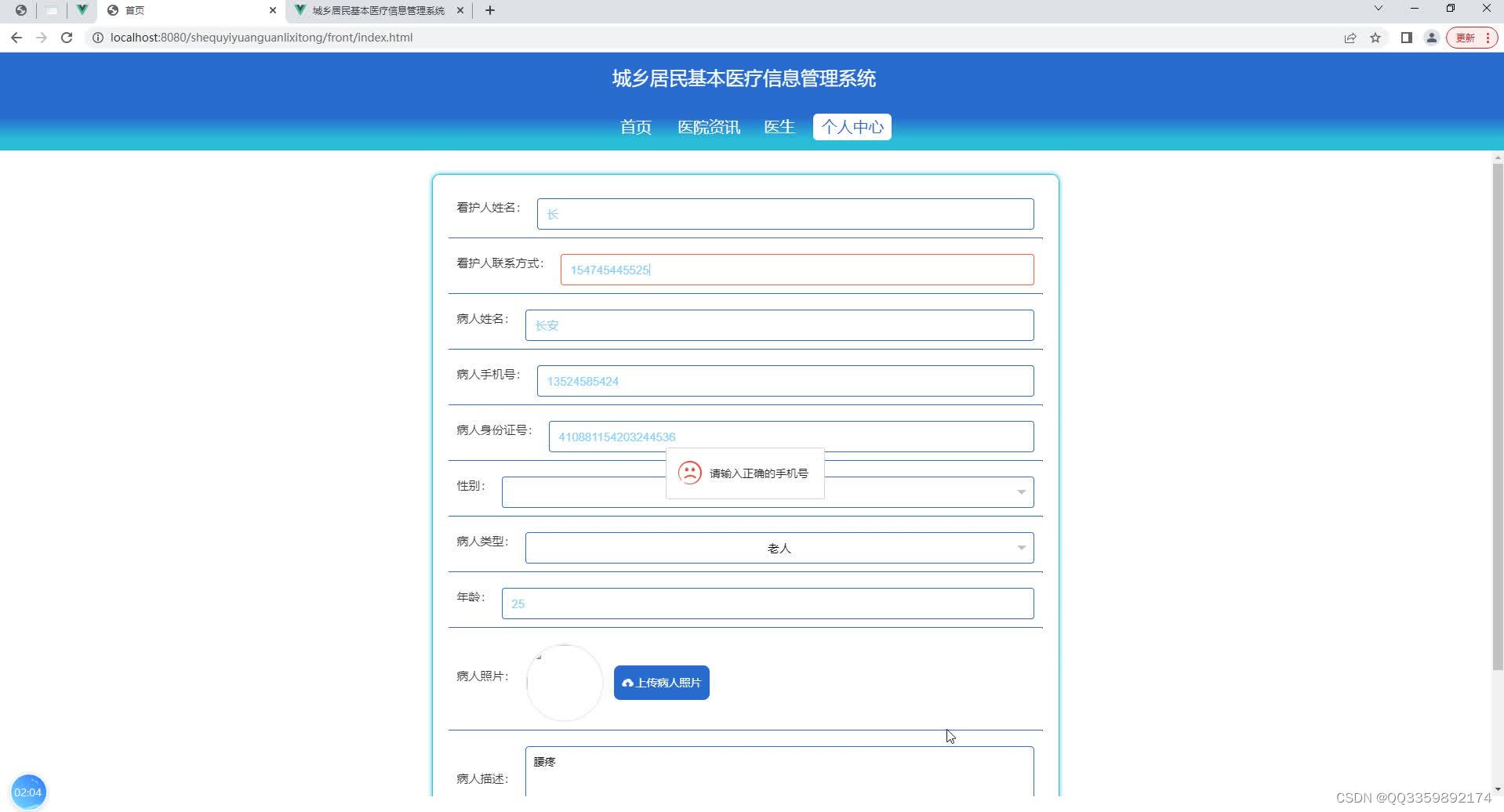Click the 看护人姓名 input field
Screen dimensions: 1504x812
[x=785, y=214]
